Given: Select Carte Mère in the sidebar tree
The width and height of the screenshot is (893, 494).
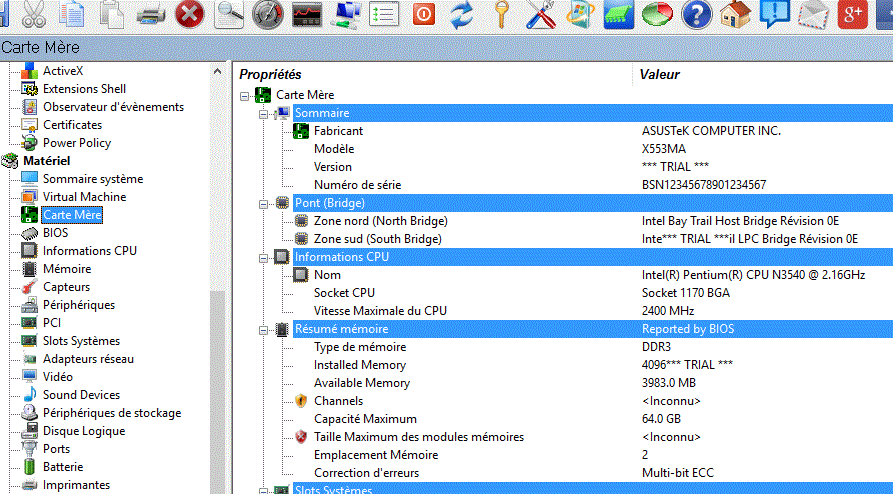Looking at the screenshot, I should [72, 215].
